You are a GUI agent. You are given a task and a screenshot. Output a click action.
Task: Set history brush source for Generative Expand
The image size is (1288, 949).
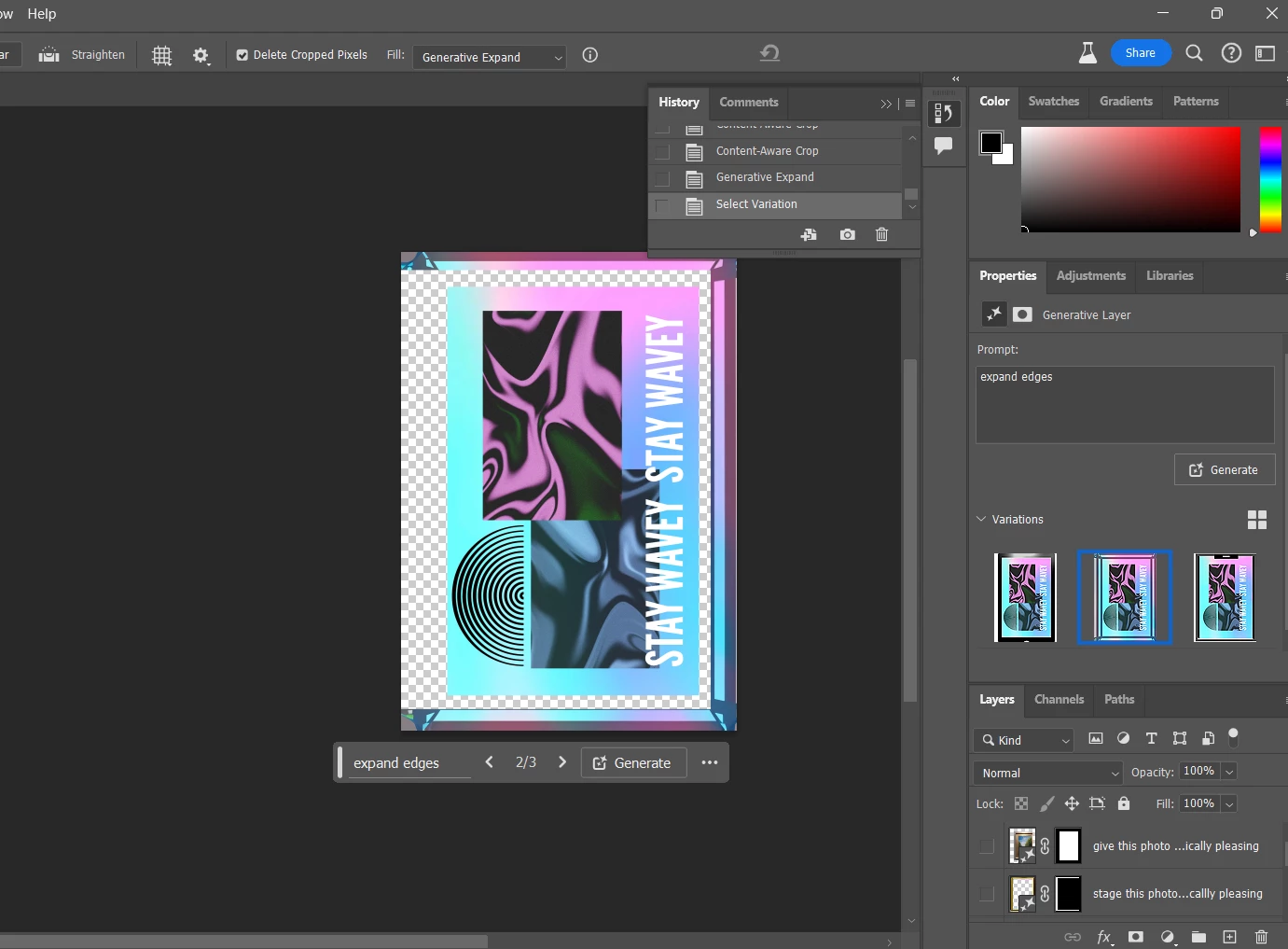click(662, 178)
